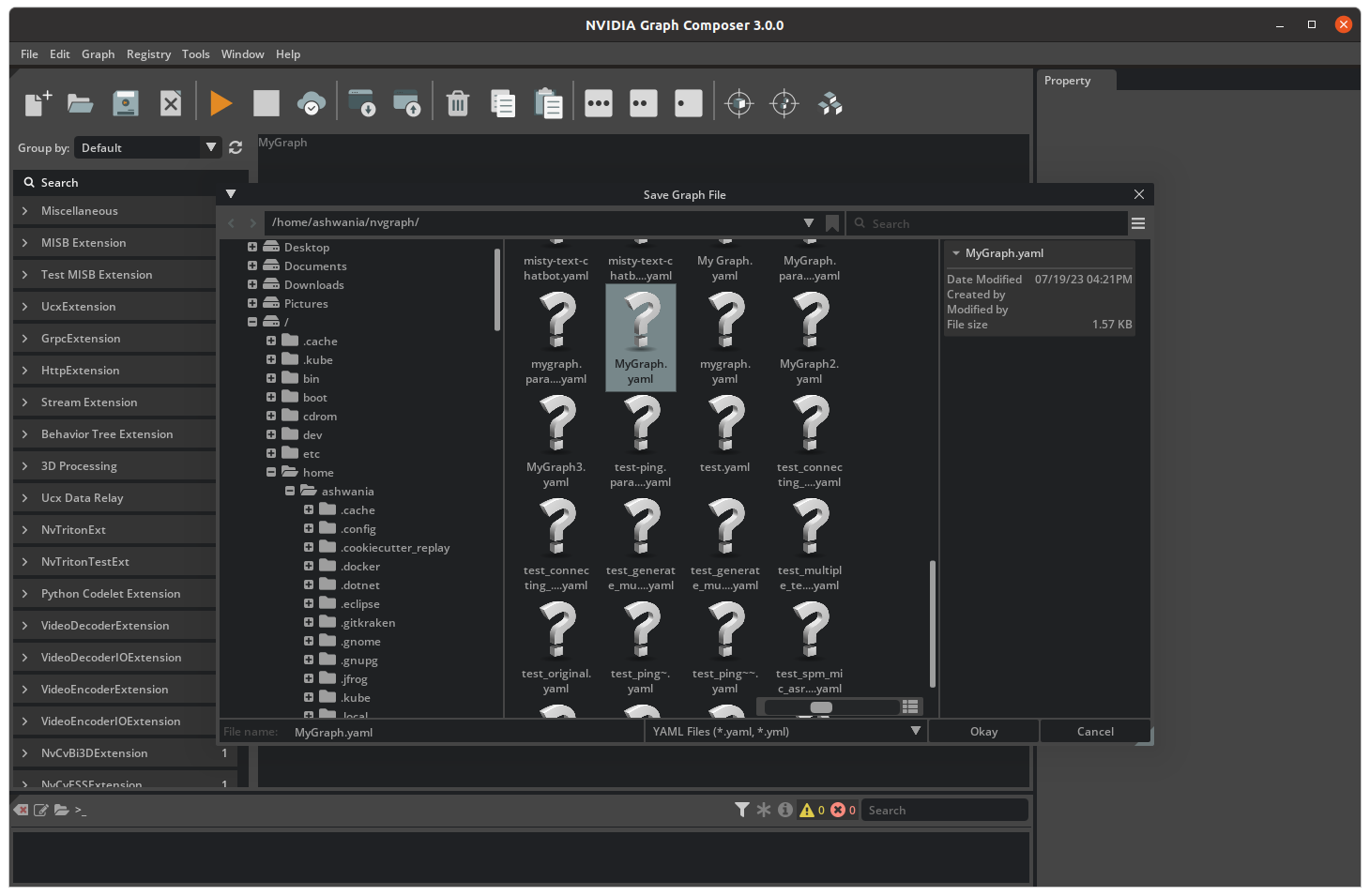Cancel the Save Graph File dialog
Screen dimensions: 1370x896
1095,732
